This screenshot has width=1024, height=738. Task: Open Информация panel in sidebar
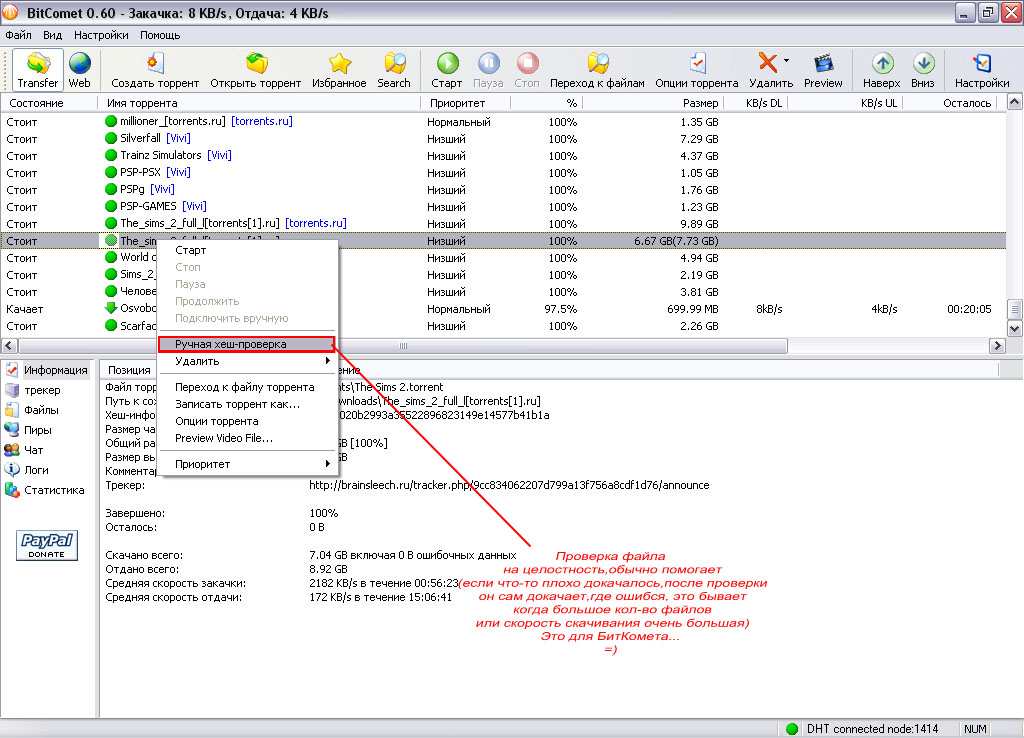click(46, 370)
